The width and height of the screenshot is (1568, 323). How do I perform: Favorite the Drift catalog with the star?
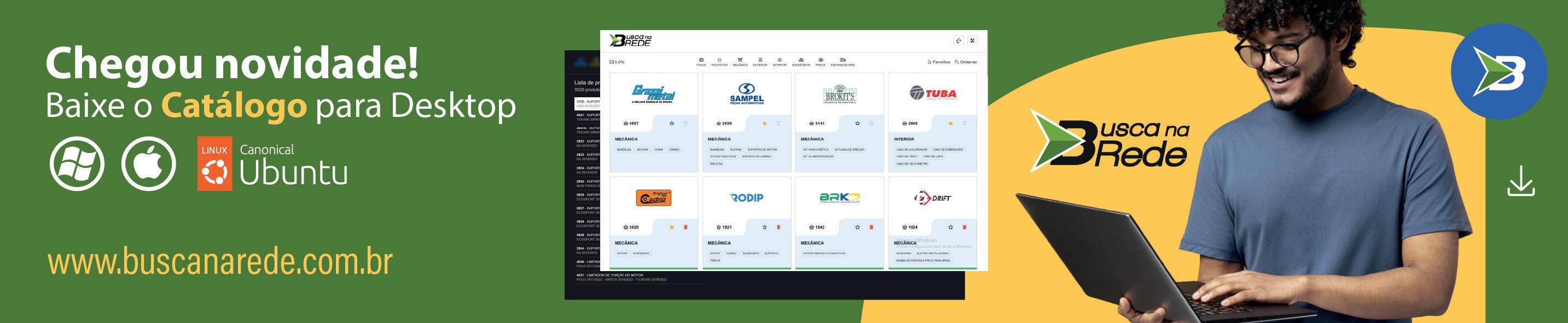click(950, 227)
